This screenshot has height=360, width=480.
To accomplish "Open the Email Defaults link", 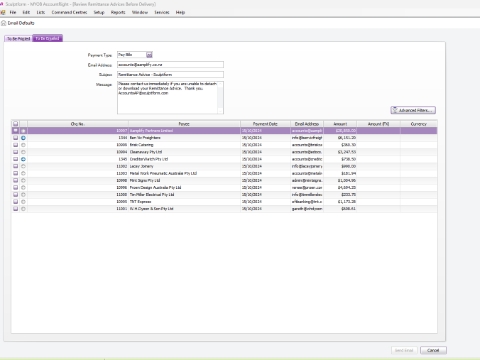I will click(21, 23).
